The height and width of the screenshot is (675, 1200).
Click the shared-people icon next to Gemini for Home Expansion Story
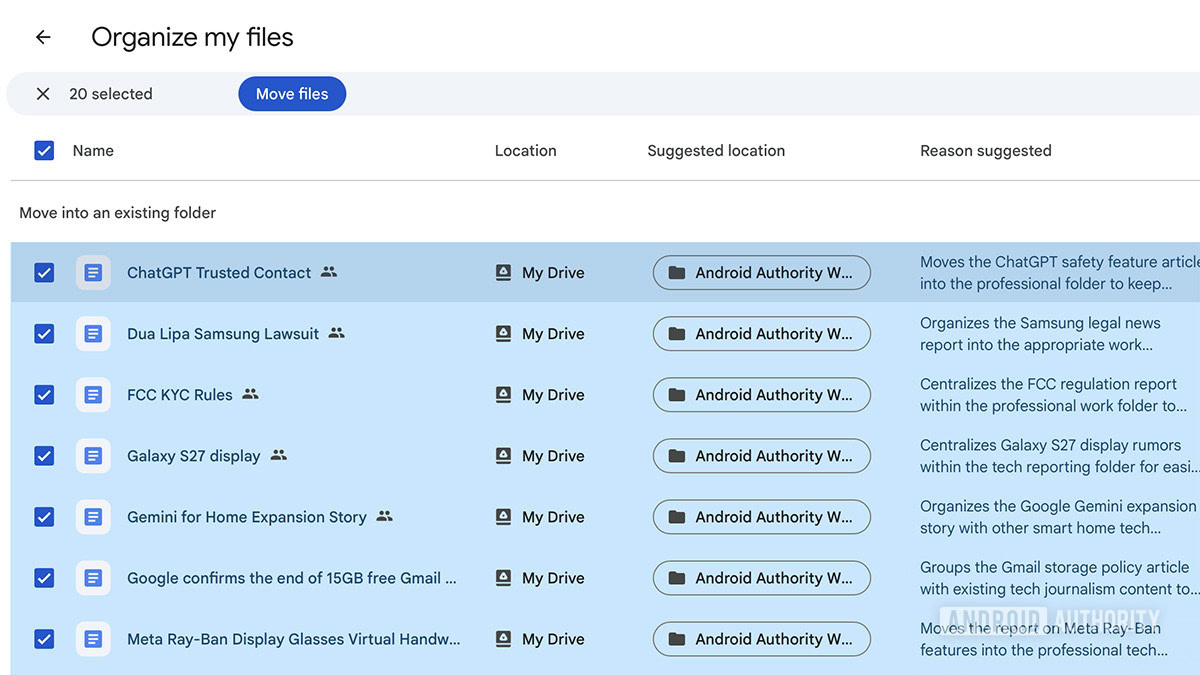pos(385,516)
